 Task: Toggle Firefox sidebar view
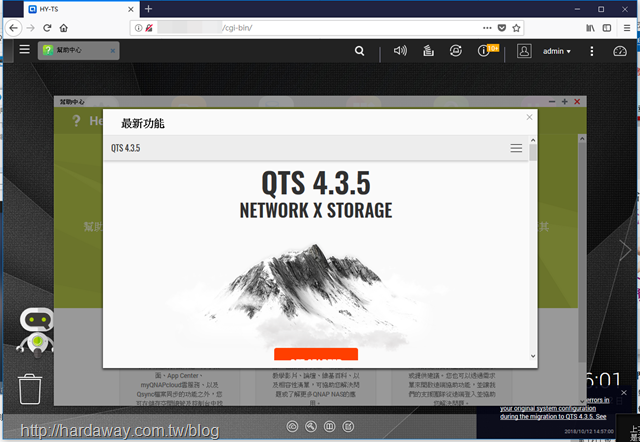tap(607, 28)
